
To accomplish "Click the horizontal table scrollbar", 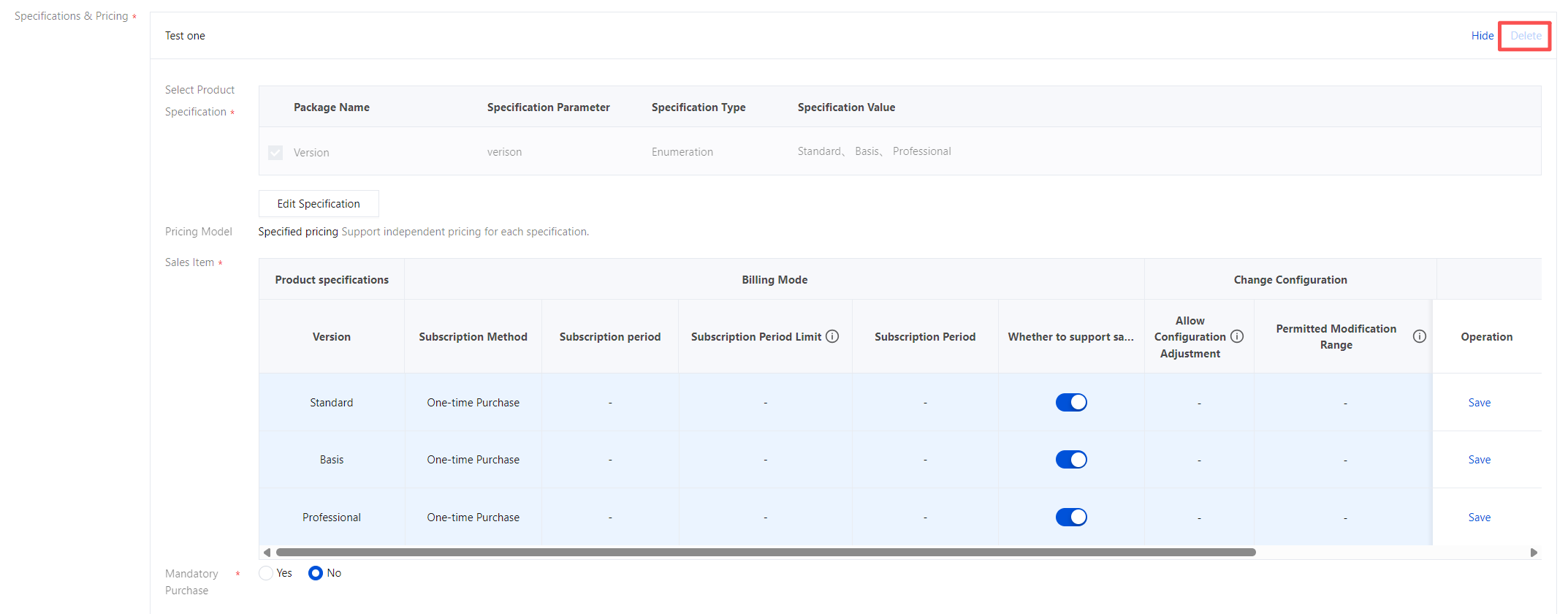I will coord(765,553).
